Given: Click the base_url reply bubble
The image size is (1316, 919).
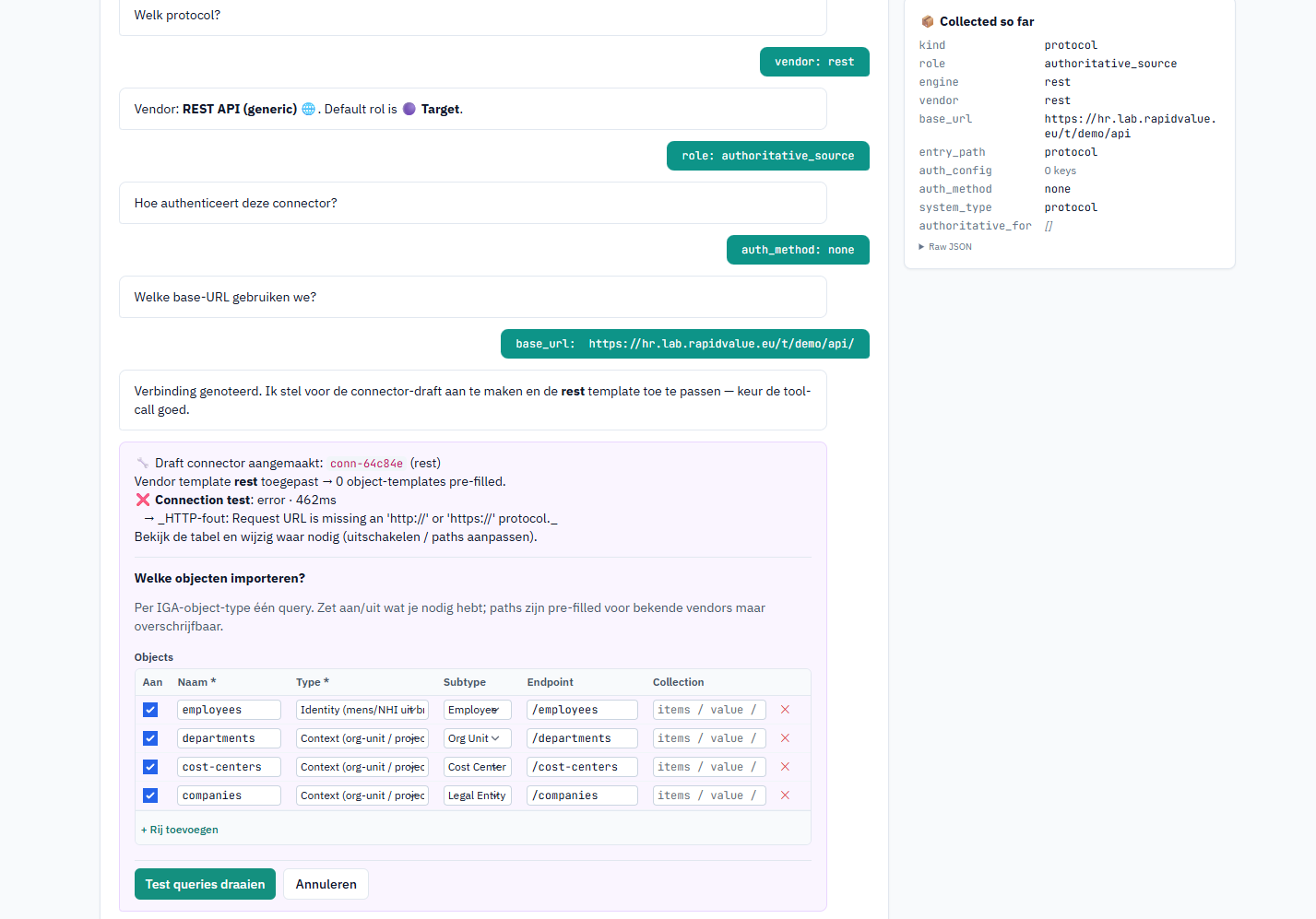Looking at the screenshot, I should 685,344.
